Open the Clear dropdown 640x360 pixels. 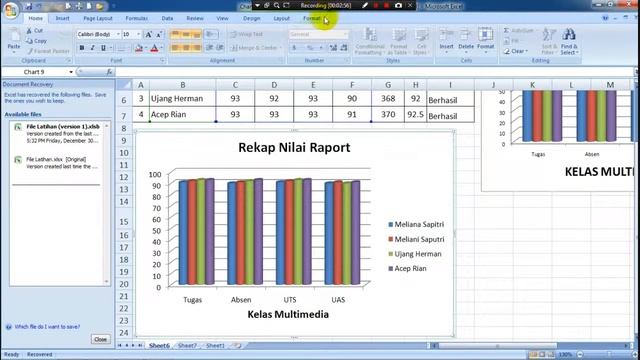516,51
